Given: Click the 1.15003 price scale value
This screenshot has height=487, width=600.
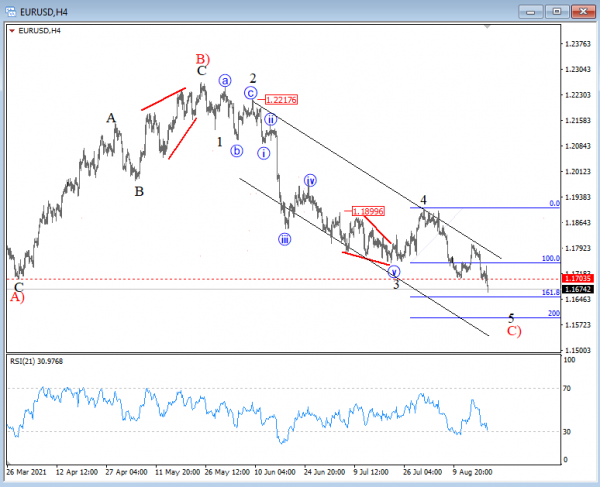Looking at the screenshot, I should (578, 350).
